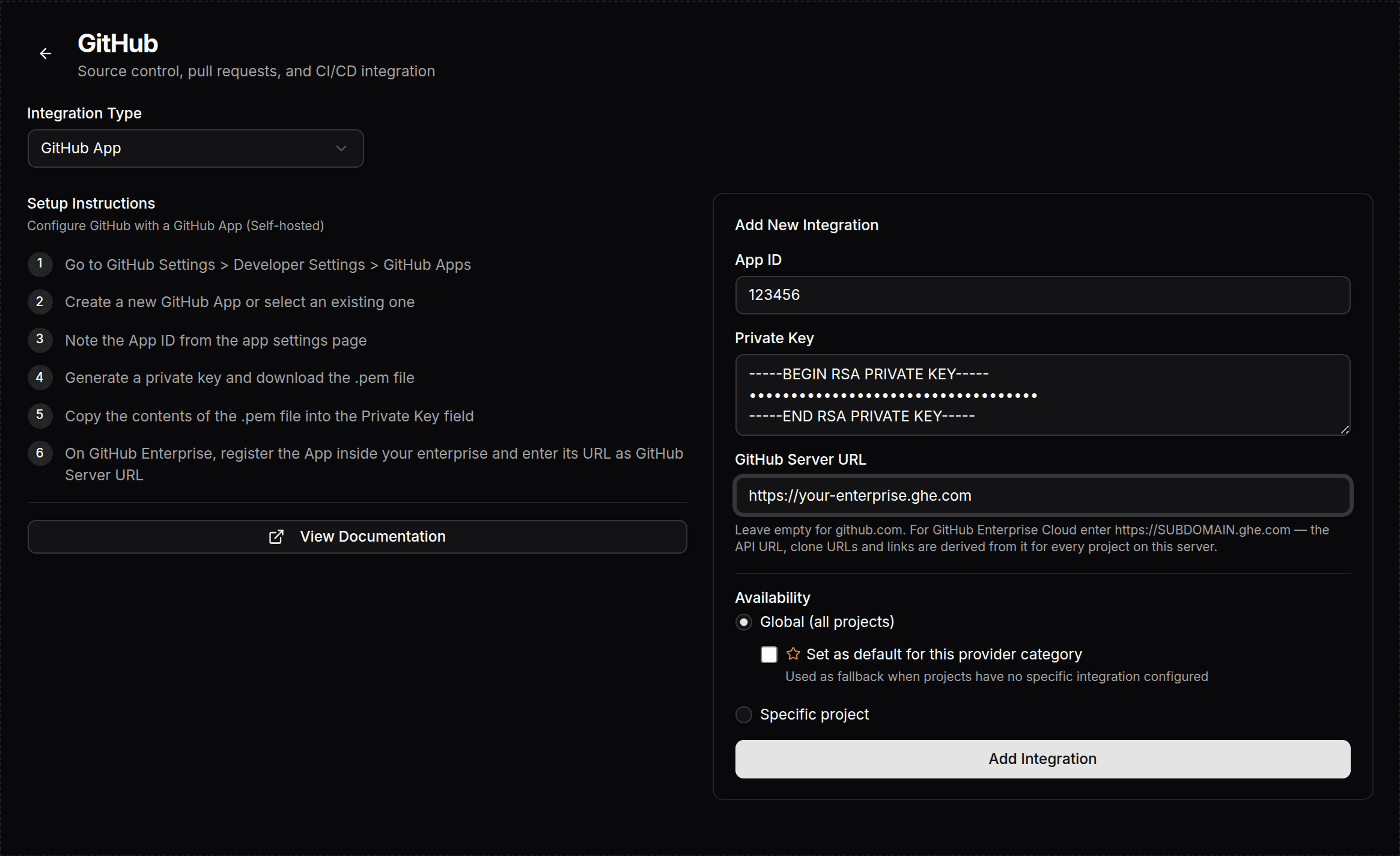Select the Global (all projects) radio button
This screenshot has height=856, width=1400.
744,622
